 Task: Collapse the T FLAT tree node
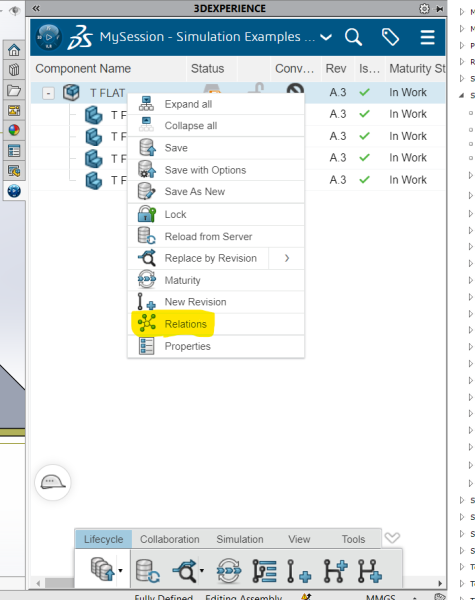click(48, 93)
